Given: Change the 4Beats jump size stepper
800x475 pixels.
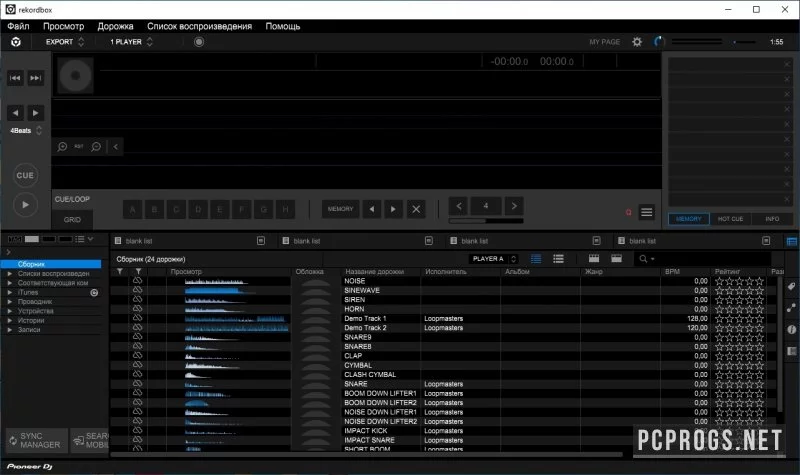Looking at the screenshot, I should tap(26, 131).
